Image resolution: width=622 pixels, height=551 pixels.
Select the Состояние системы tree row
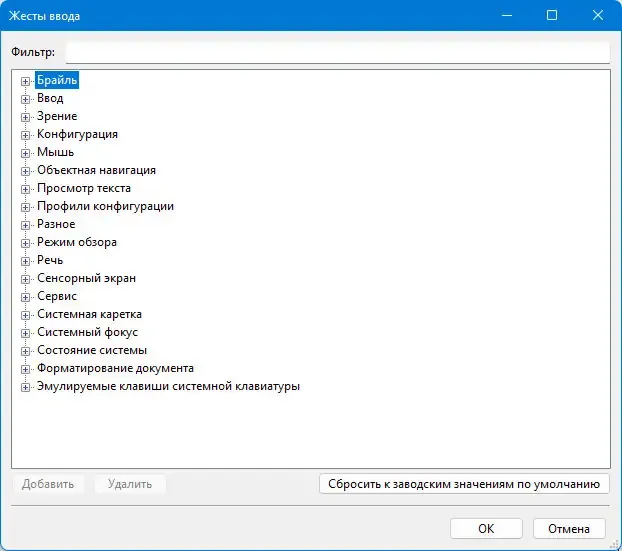point(92,350)
